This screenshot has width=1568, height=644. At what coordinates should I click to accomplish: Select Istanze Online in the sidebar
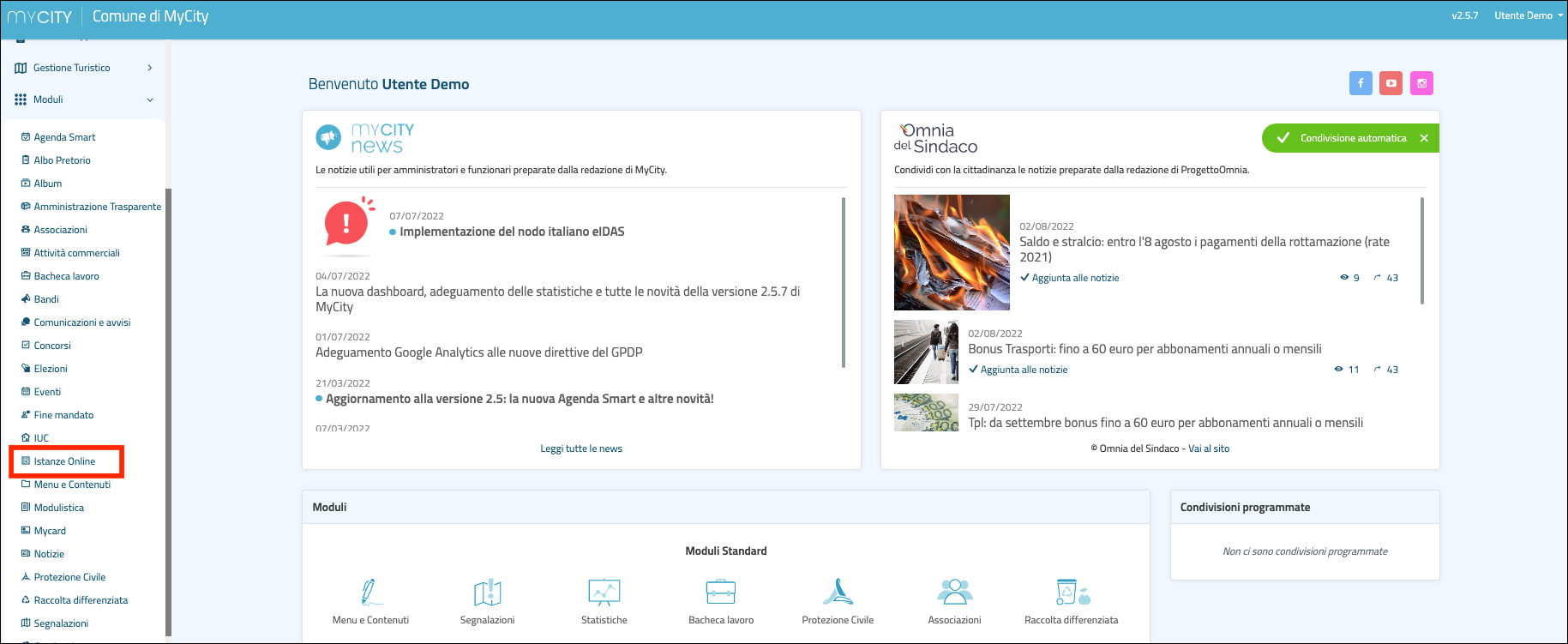coord(64,461)
